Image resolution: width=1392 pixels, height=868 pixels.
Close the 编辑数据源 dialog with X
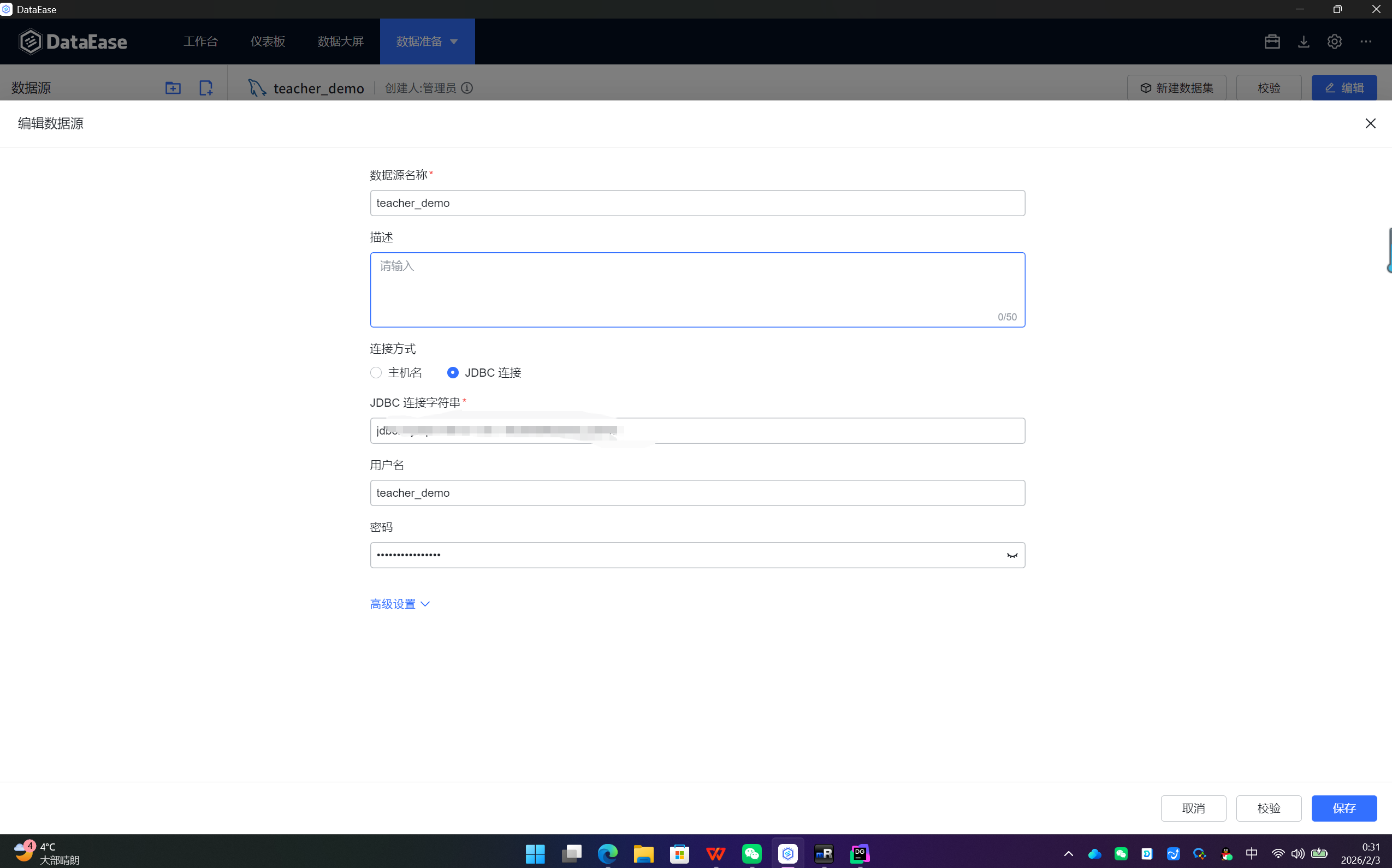click(x=1370, y=123)
